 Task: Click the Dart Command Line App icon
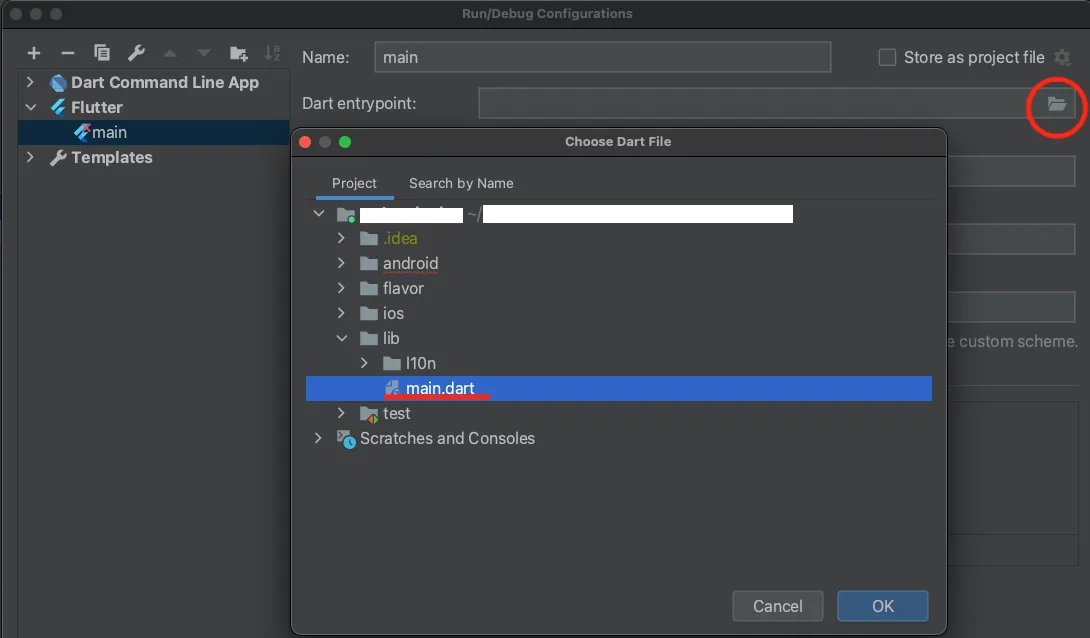pyautogui.click(x=58, y=83)
